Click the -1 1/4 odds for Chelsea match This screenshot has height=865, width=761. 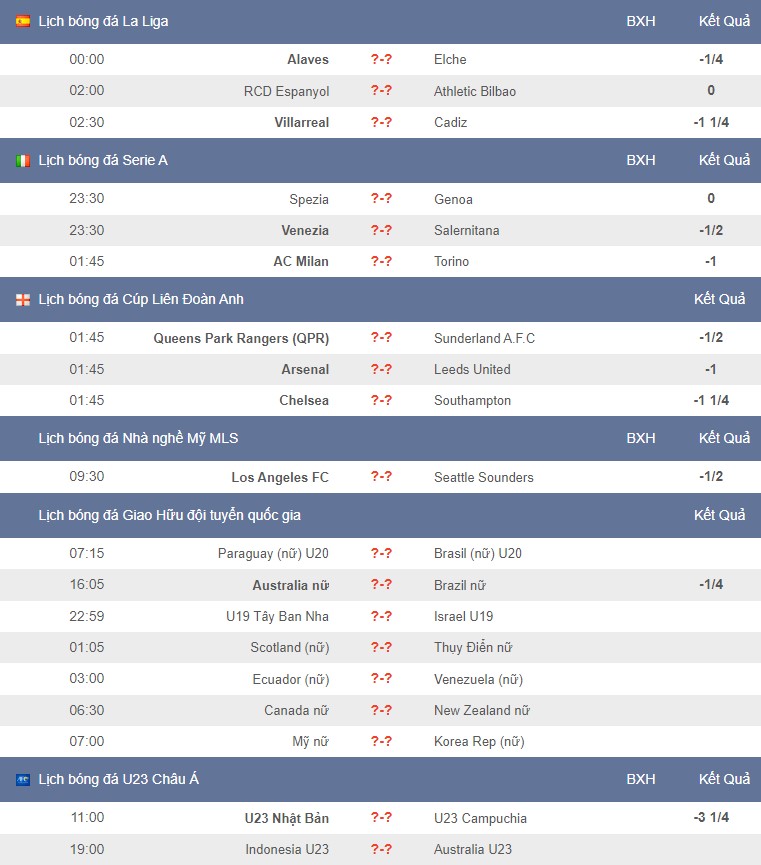pyautogui.click(x=711, y=401)
